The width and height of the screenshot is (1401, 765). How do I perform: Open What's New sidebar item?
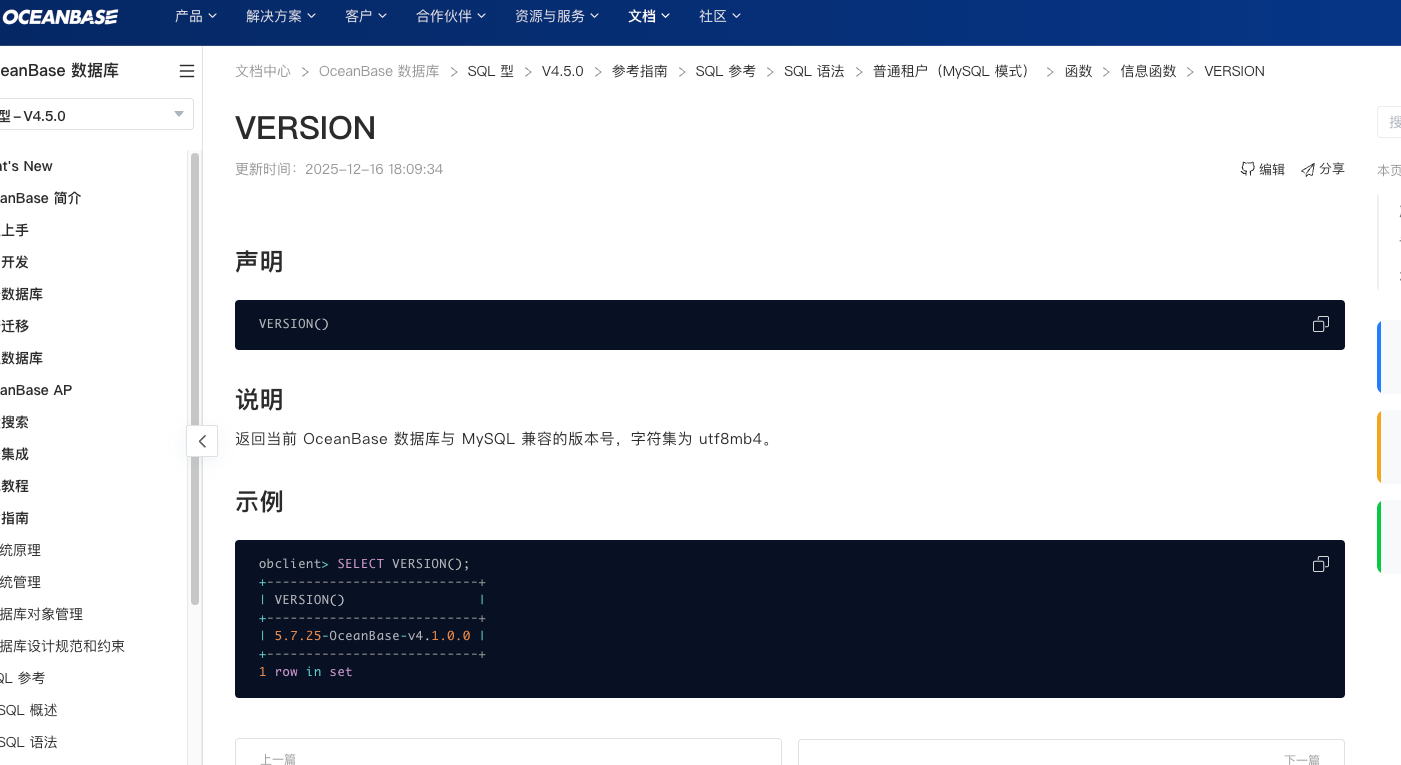click(x=26, y=166)
